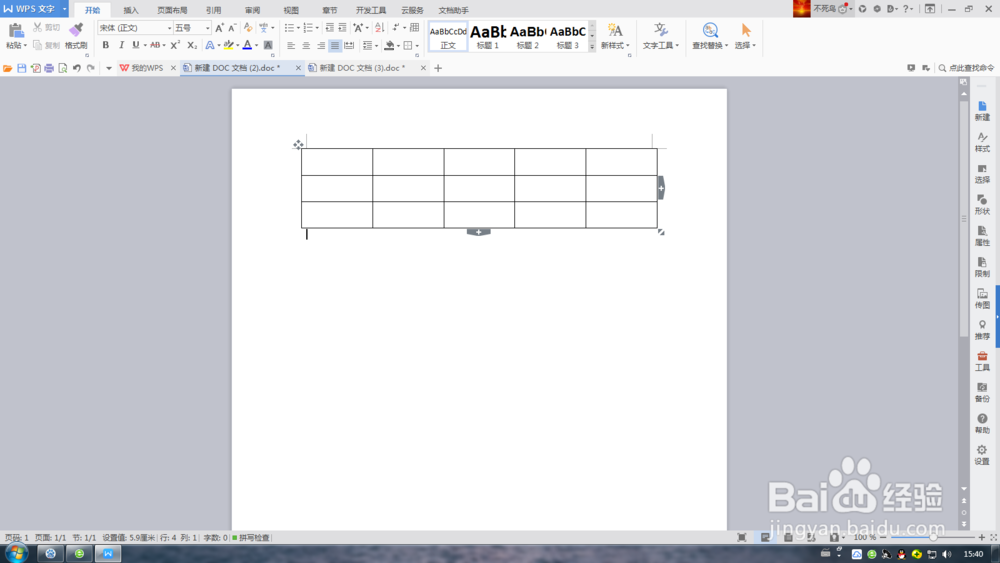Screen dimensions: 1000x563
Task: Open the WPS application menu arrow
Action: [64, 9]
